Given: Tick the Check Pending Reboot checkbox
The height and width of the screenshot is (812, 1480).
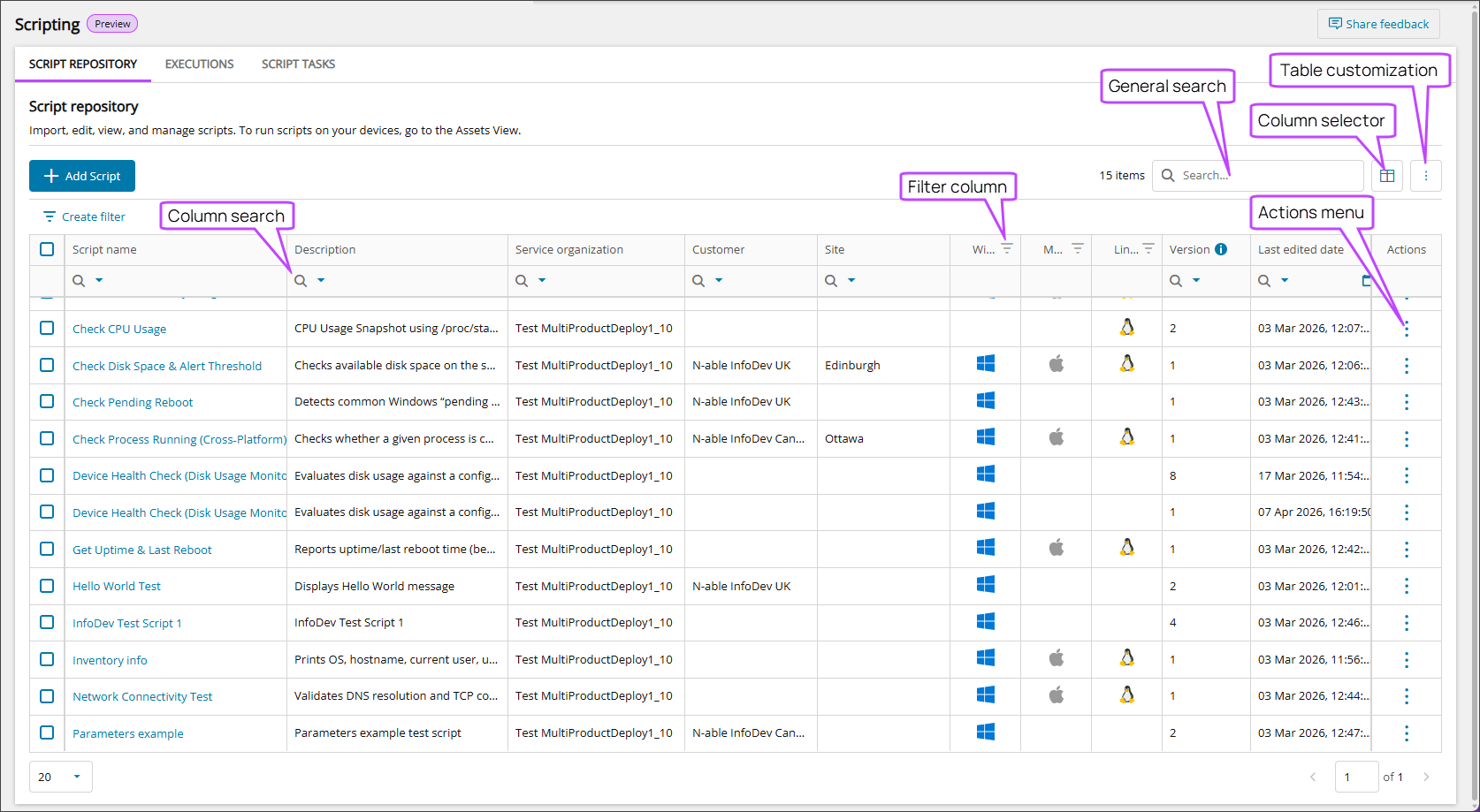Looking at the screenshot, I should 47,401.
